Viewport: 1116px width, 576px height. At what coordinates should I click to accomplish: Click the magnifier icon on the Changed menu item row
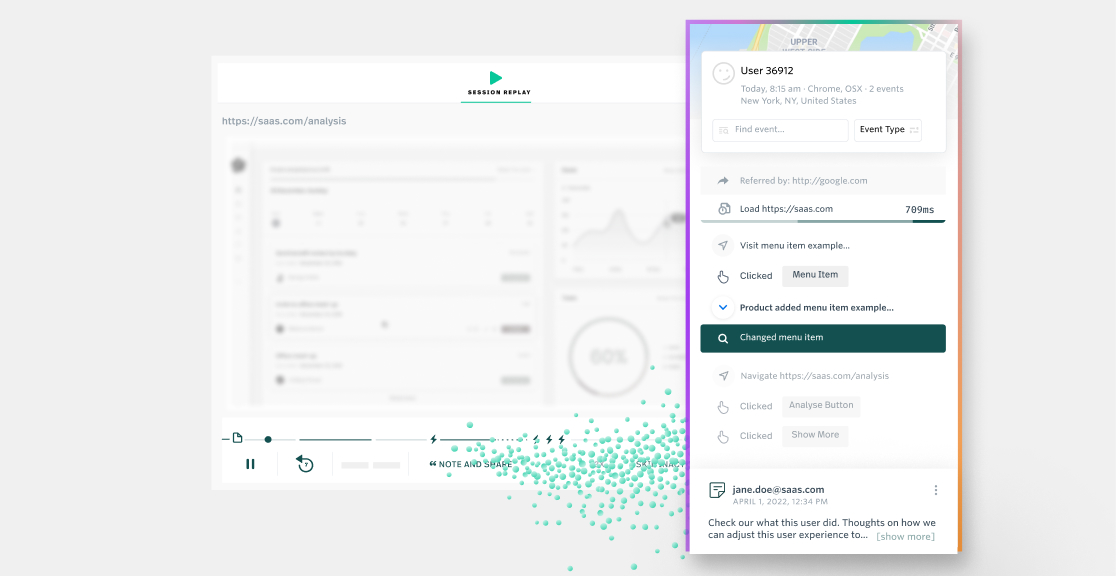722,338
